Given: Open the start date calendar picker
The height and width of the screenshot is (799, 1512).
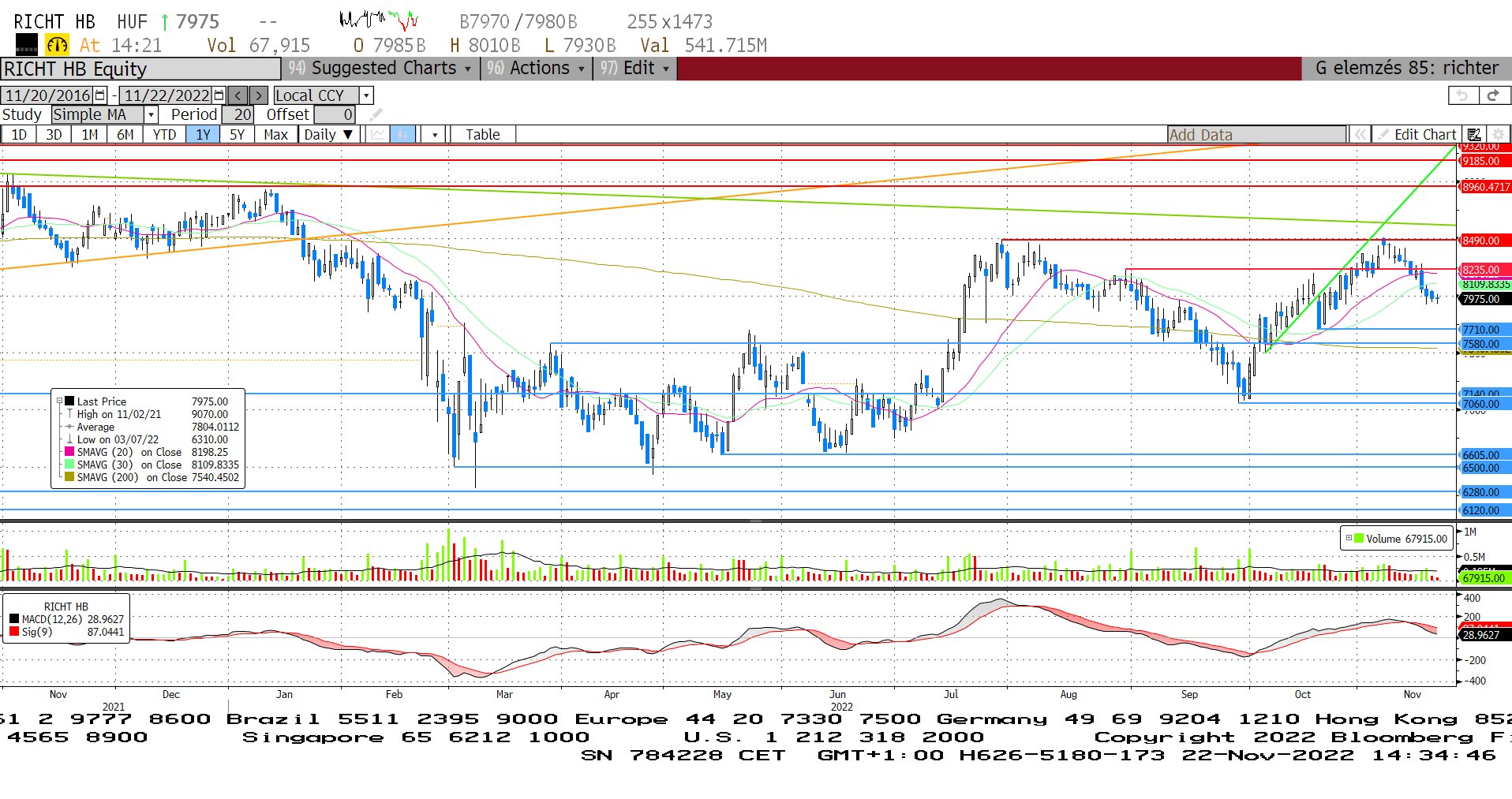Looking at the screenshot, I should [x=100, y=95].
